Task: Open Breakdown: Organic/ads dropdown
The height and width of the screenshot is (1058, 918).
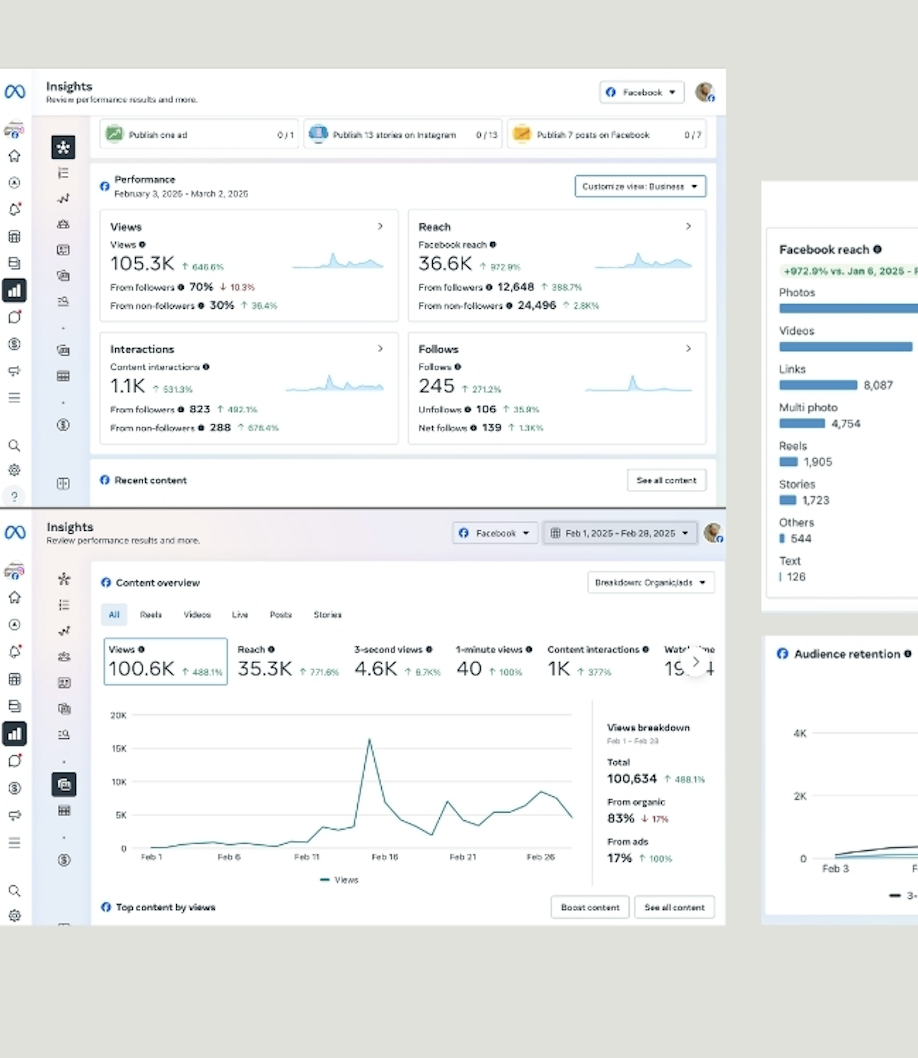Action: tap(650, 582)
